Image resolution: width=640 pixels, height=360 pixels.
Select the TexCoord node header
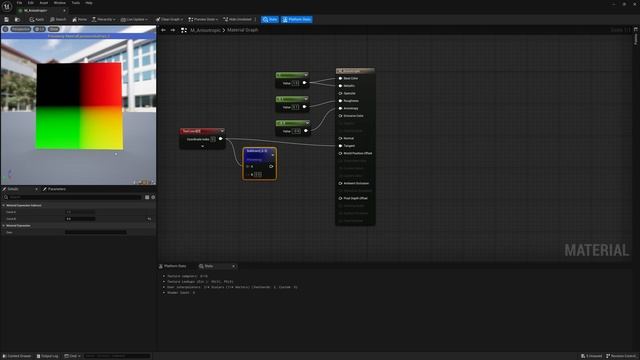coord(202,131)
